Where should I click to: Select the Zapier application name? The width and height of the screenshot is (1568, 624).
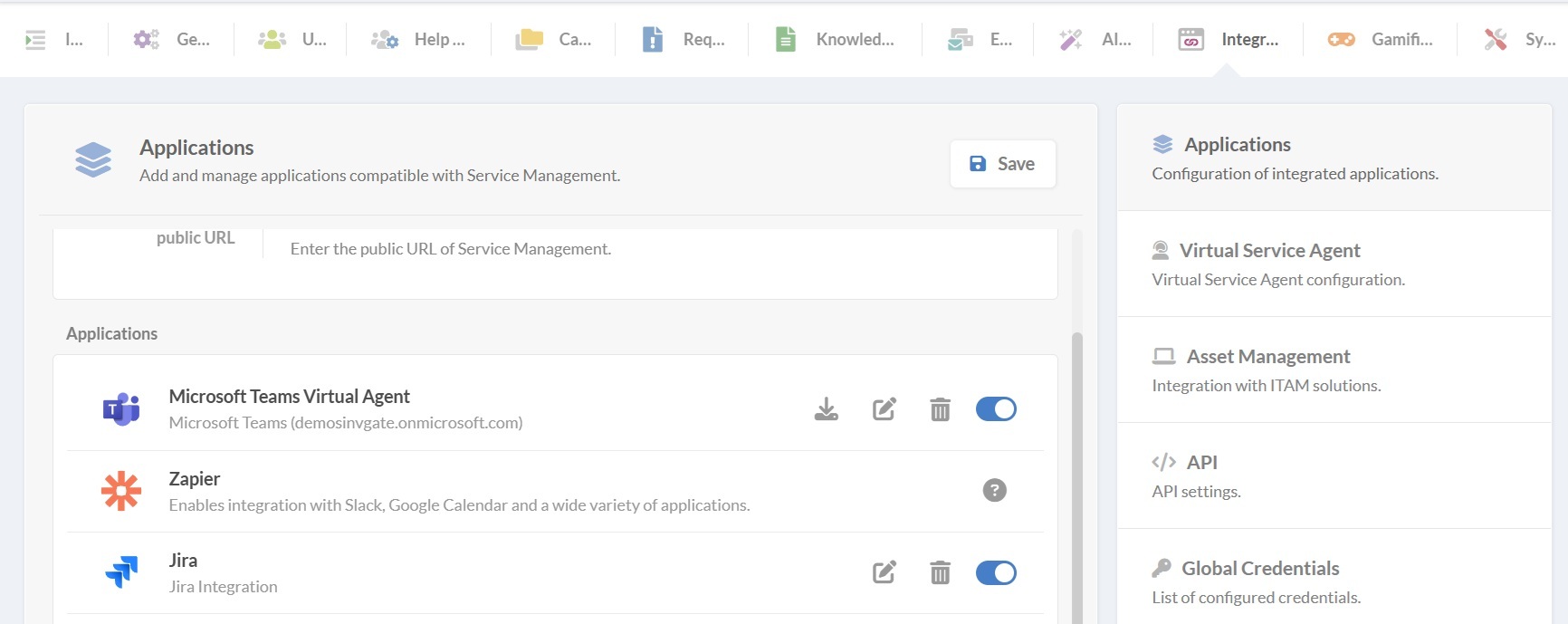click(194, 479)
